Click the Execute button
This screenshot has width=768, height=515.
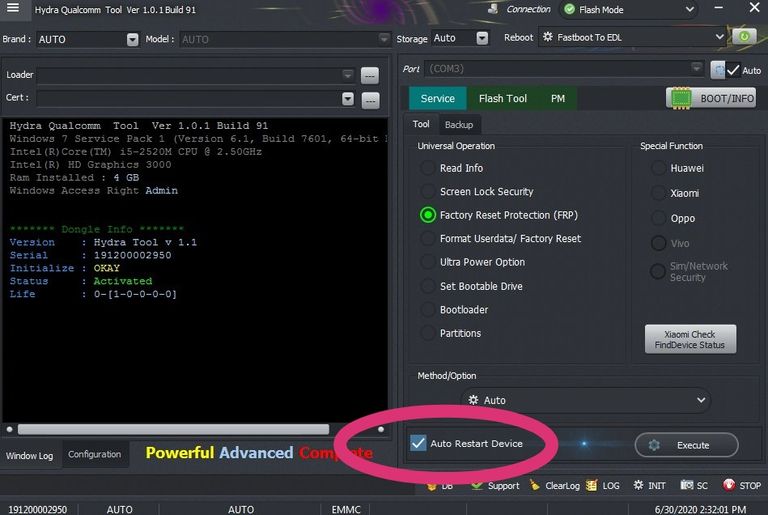(687, 445)
